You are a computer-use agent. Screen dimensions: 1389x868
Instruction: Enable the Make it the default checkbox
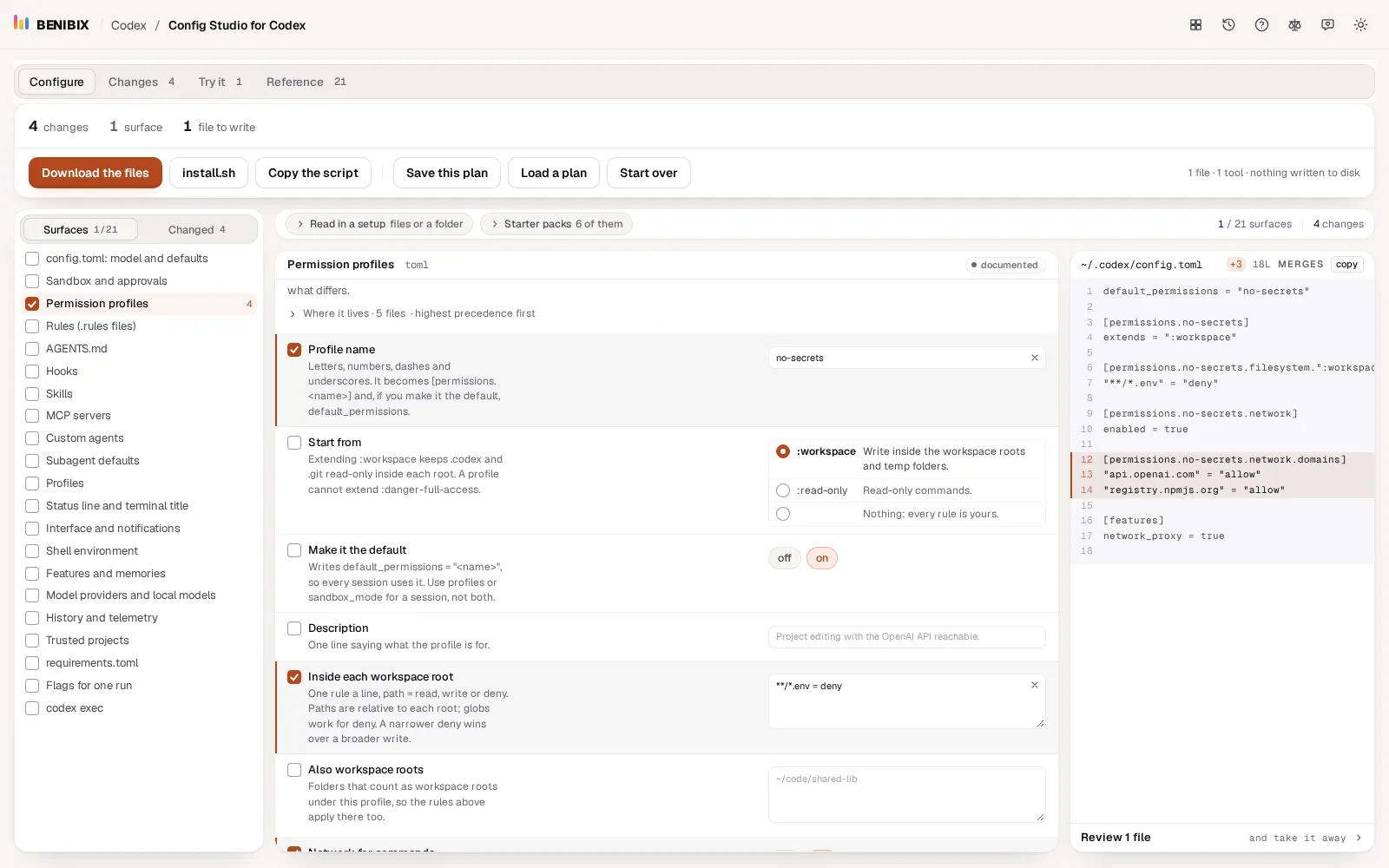[x=294, y=550]
